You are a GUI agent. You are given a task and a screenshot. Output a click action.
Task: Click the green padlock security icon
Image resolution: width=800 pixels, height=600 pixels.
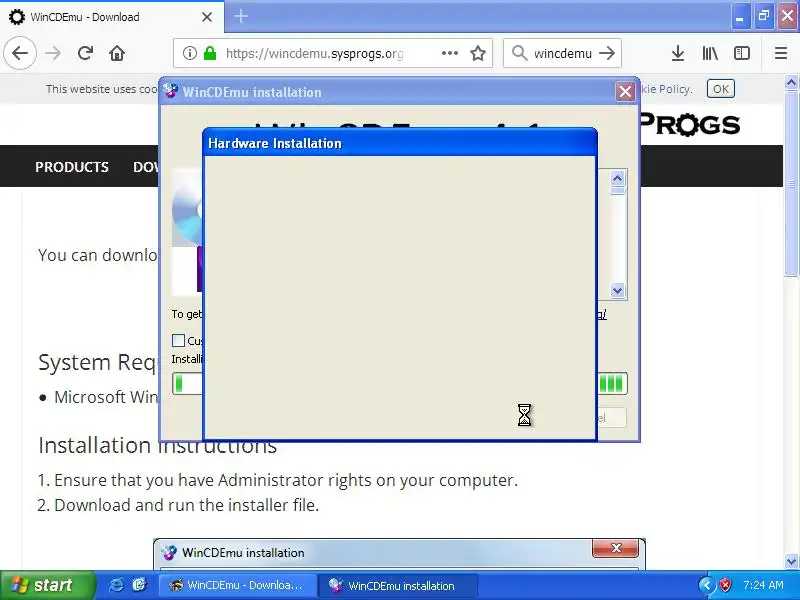click(x=210, y=53)
